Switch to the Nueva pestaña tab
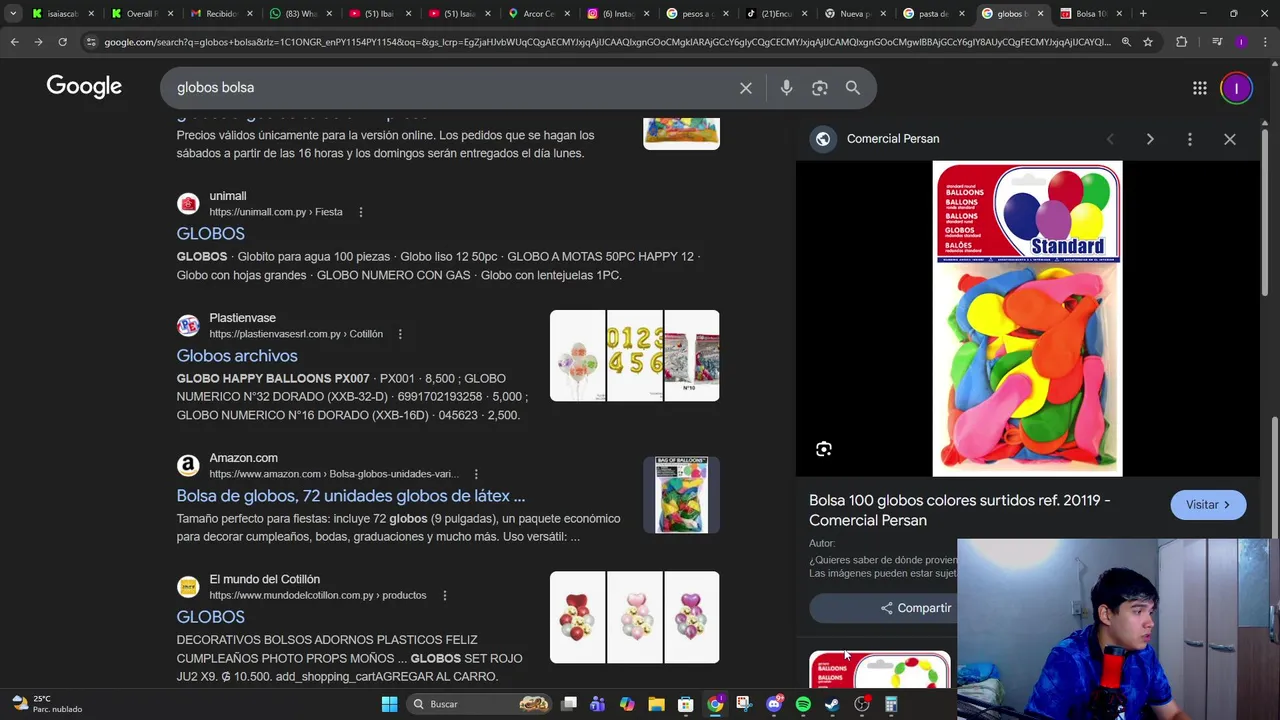The width and height of the screenshot is (1280, 720). [855, 13]
